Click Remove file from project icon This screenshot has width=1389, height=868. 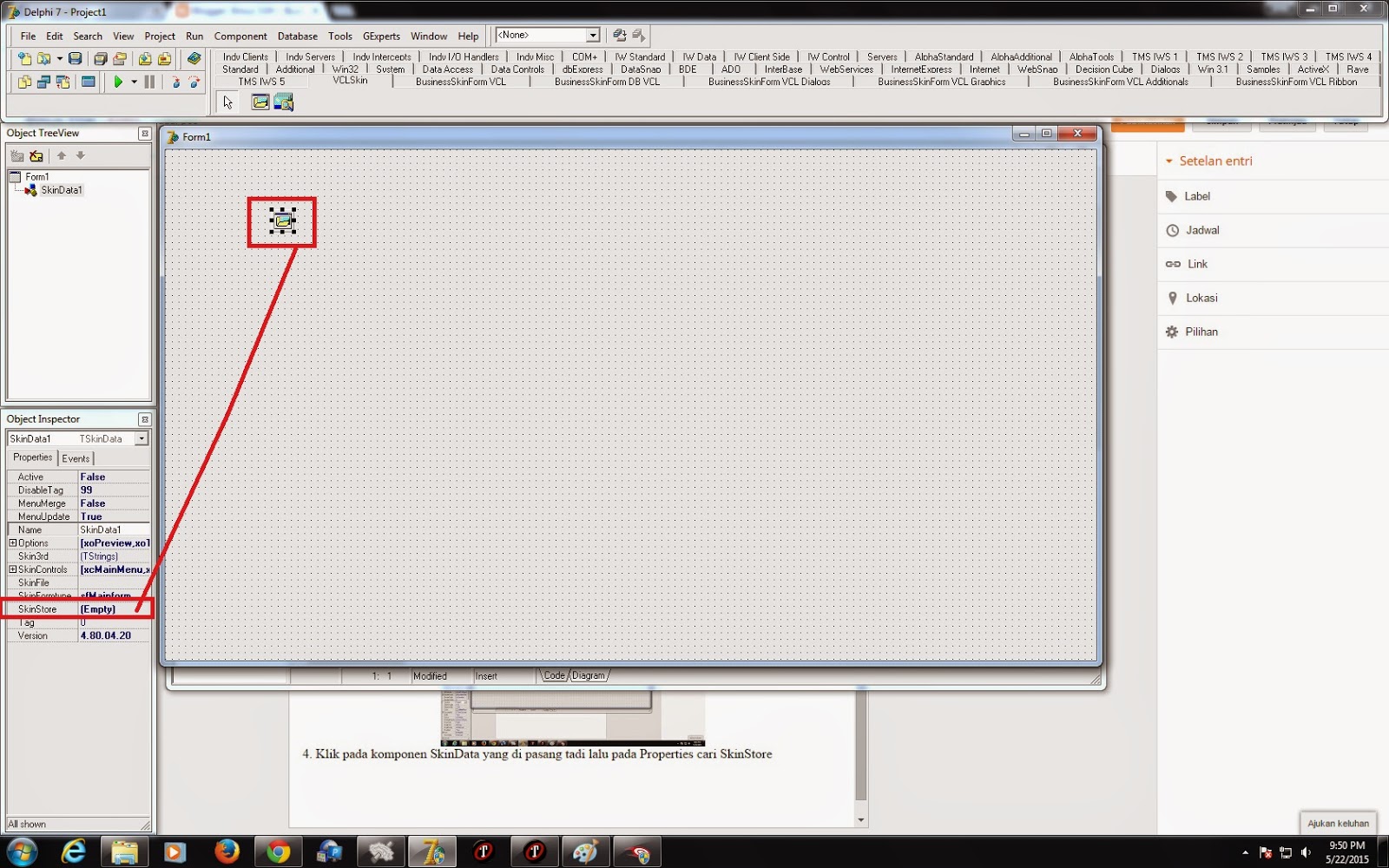(x=164, y=58)
